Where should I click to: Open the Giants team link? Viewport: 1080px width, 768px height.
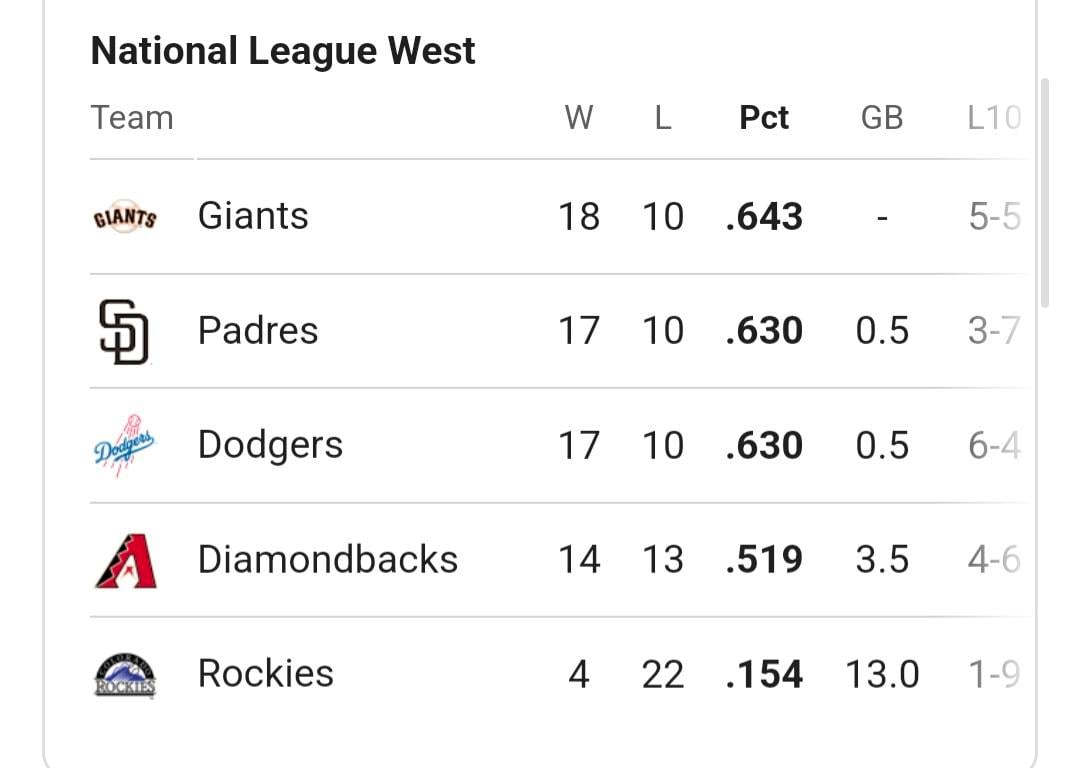253,216
